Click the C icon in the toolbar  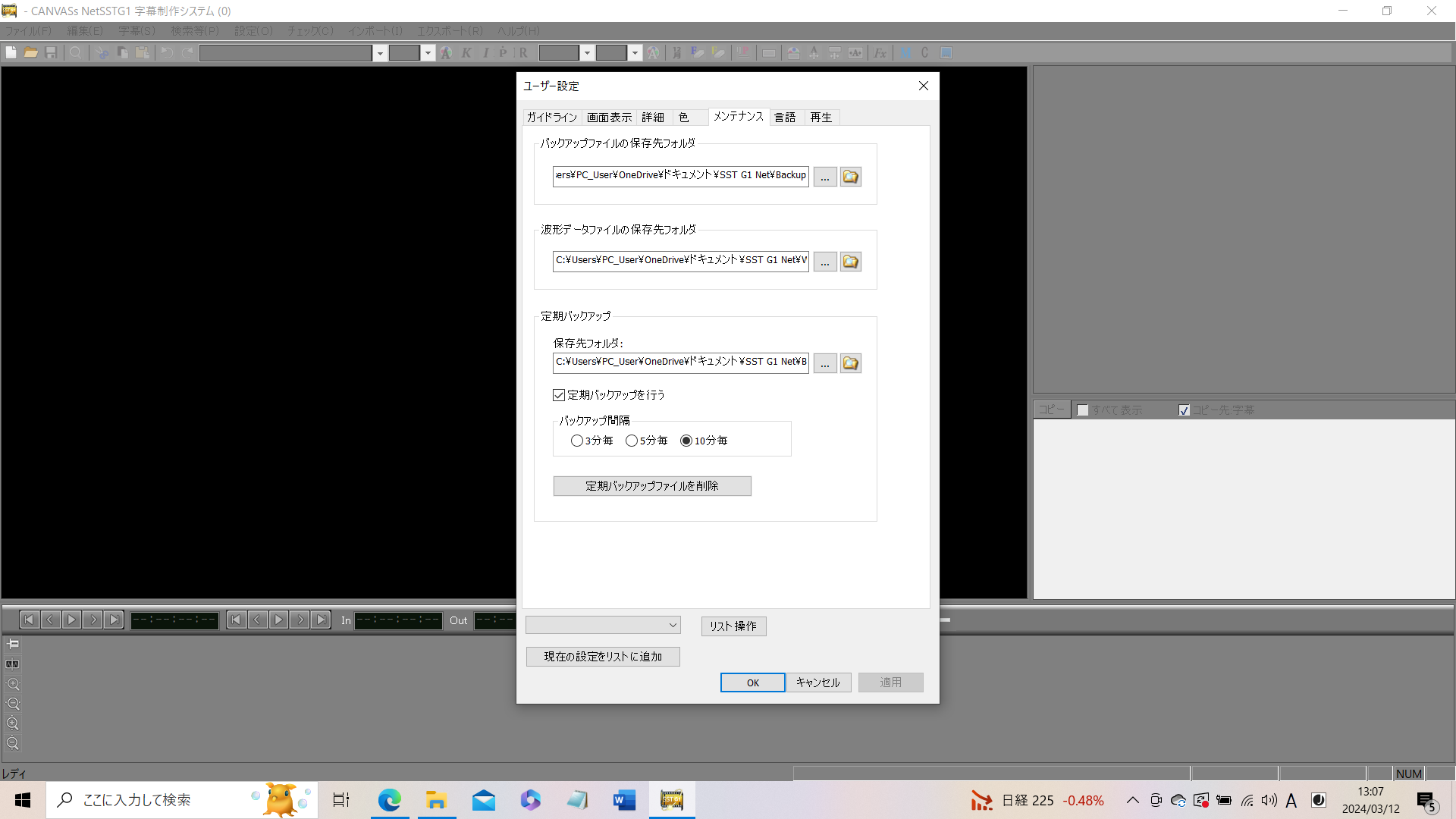925,52
